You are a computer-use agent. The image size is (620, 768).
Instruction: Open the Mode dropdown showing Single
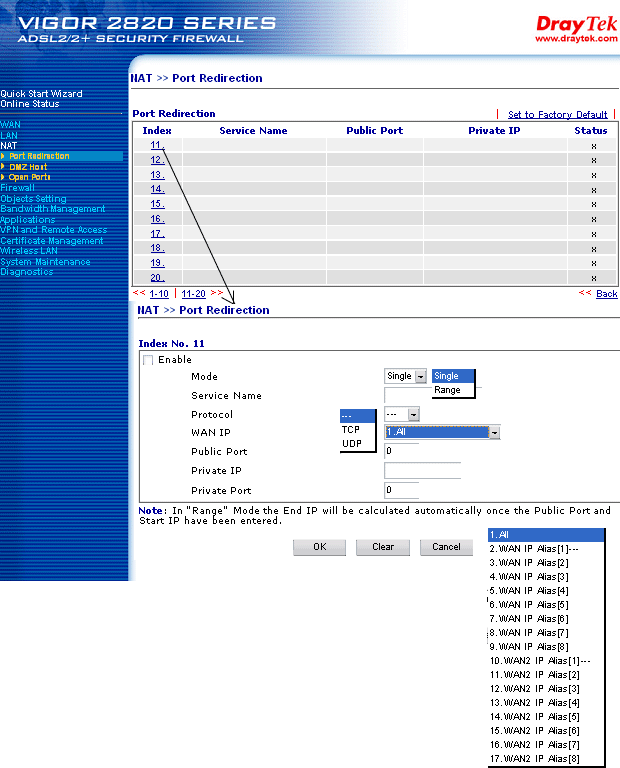click(405, 376)
